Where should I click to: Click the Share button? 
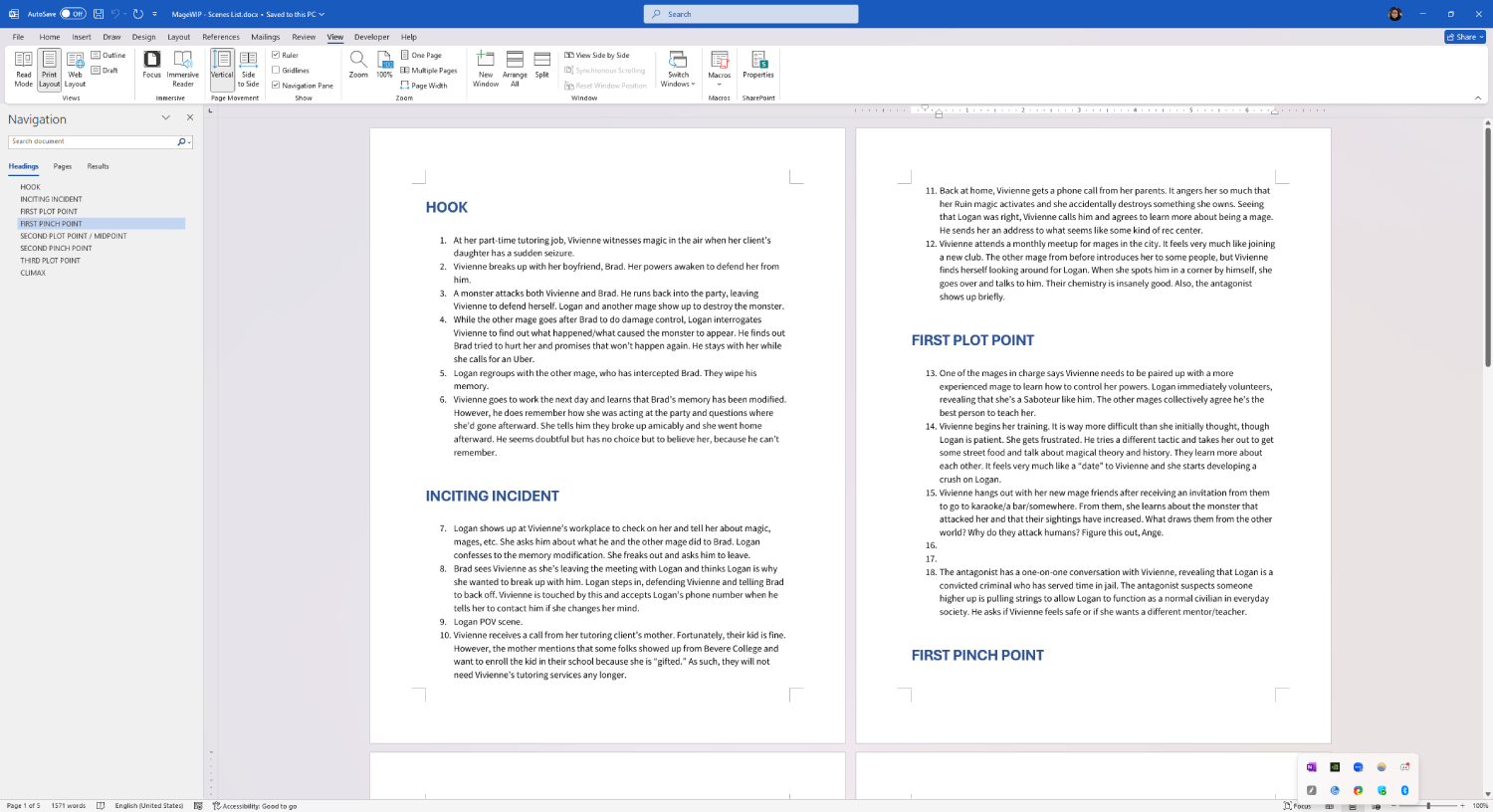point(1464,37)
